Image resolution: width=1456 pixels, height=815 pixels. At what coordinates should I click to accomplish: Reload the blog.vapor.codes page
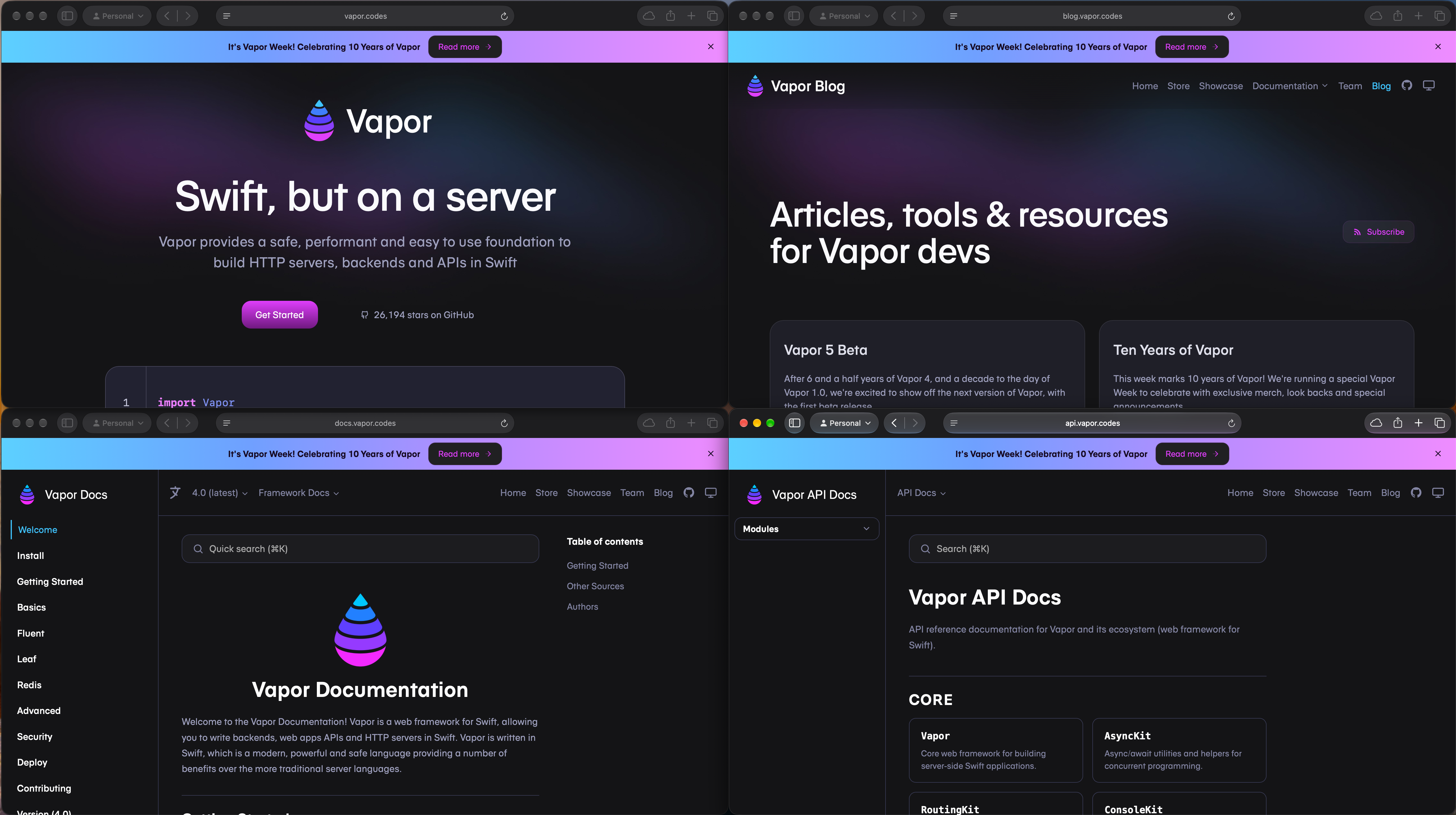1231,16
